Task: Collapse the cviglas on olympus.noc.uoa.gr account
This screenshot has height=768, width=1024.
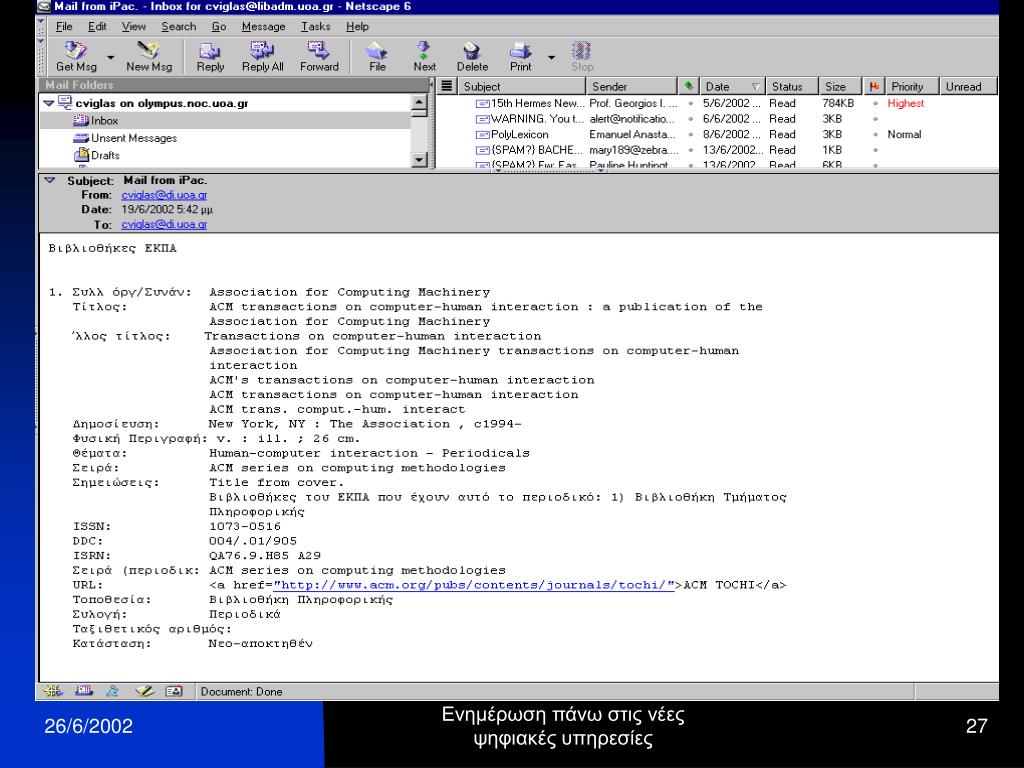Action: (x=49, y=103)
